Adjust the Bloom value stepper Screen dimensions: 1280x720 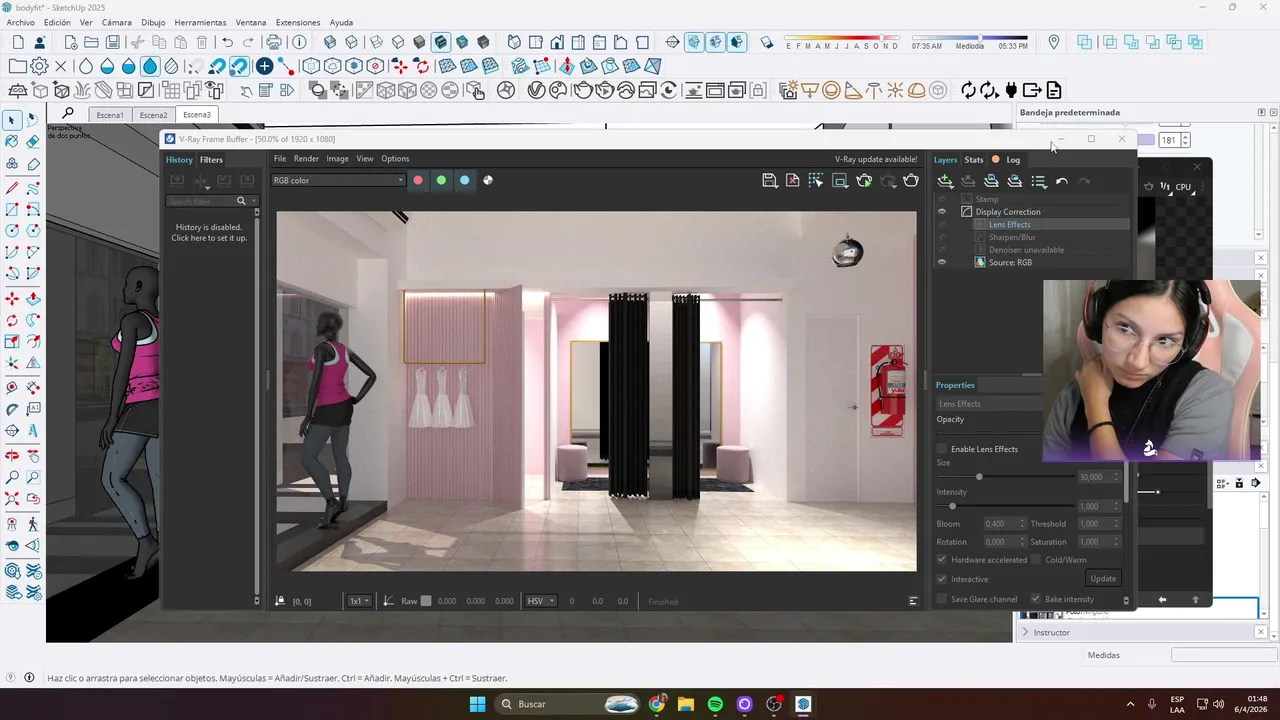click(x=1021, y=524)
